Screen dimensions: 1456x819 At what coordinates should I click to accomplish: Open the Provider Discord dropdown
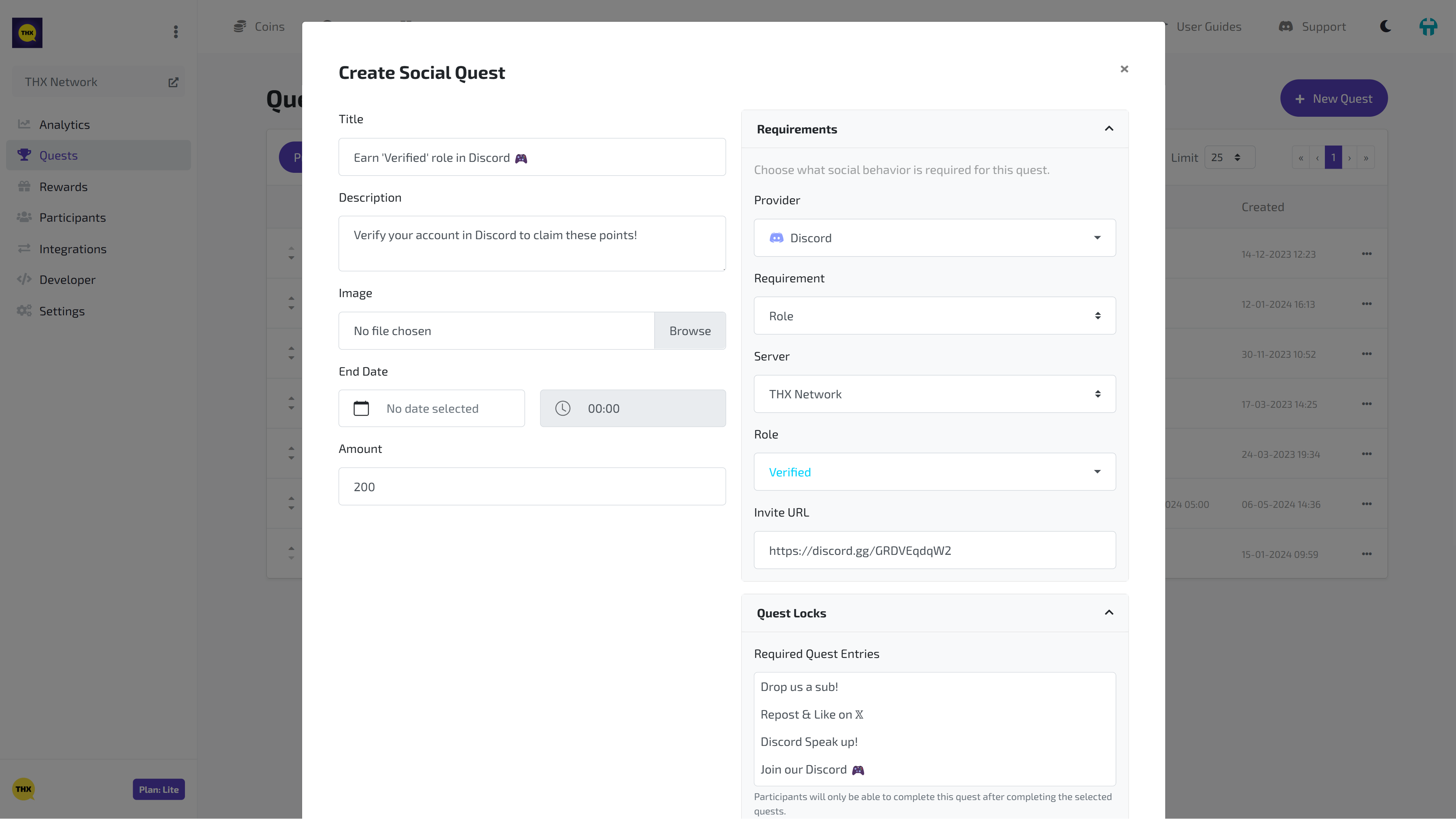pyautogui.click(x=934, y=238)
